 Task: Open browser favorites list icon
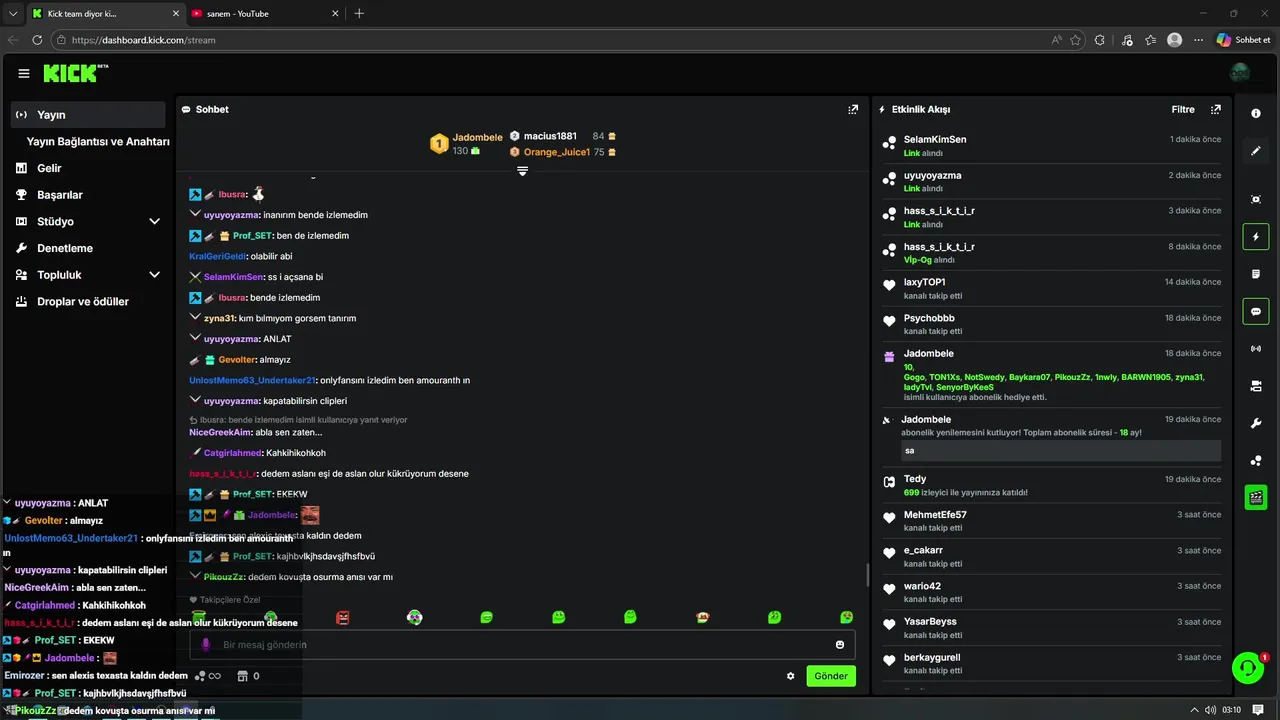tap(1151, 40)
